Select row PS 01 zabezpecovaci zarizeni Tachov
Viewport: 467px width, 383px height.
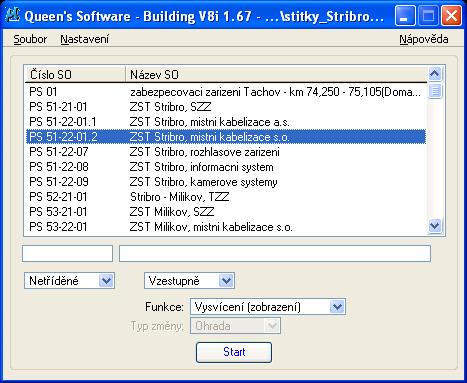click(x=226, y=92)
